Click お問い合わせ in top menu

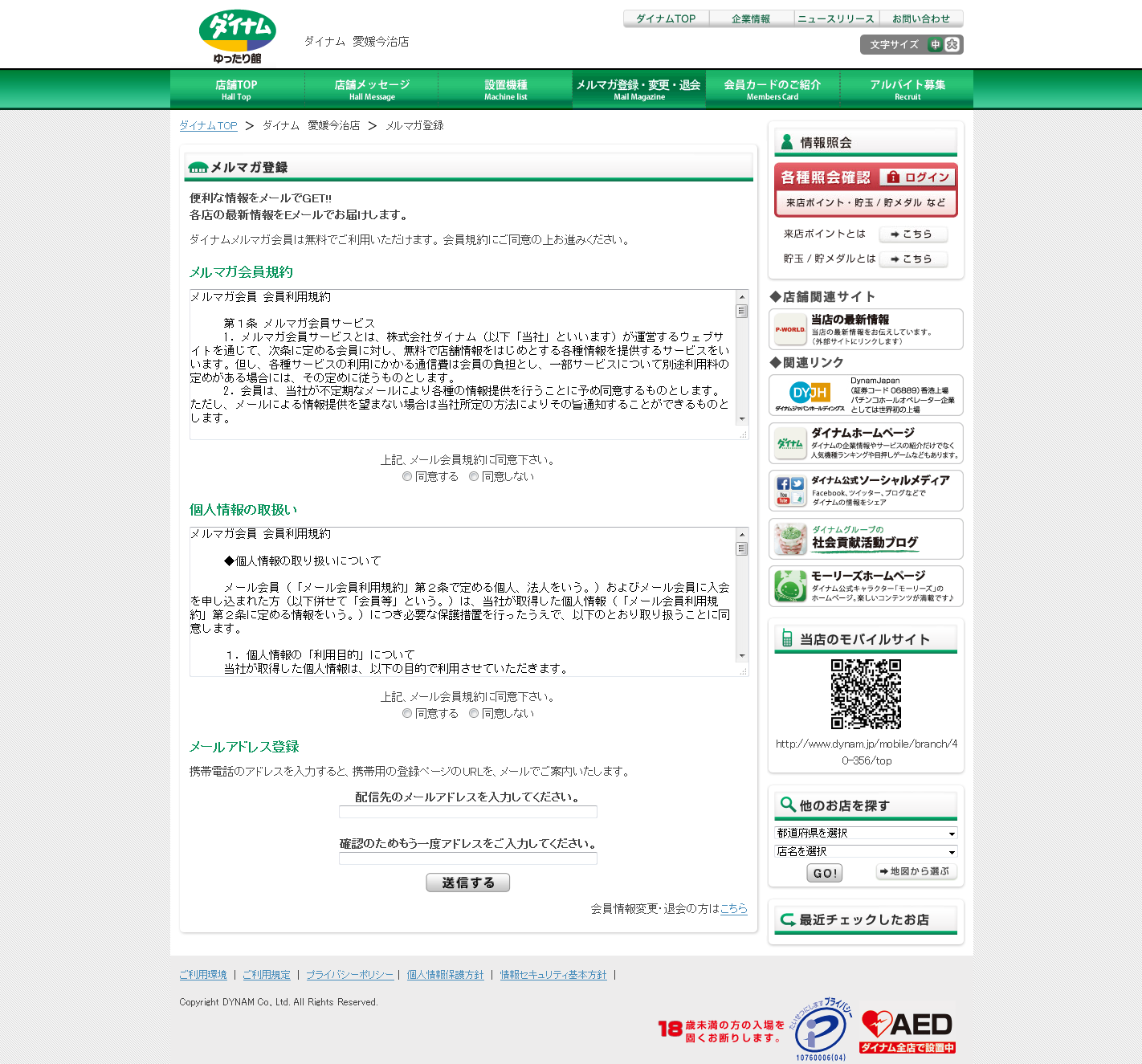click(921, 18)
